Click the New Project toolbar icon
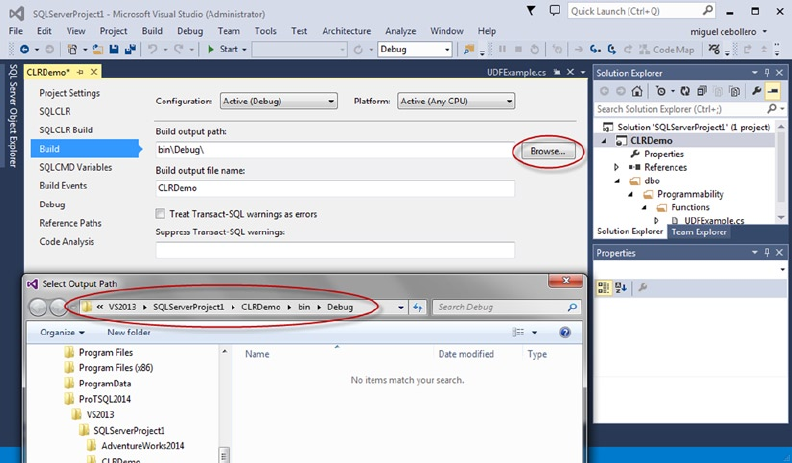 pyautogui.click(x=72, y=49)
